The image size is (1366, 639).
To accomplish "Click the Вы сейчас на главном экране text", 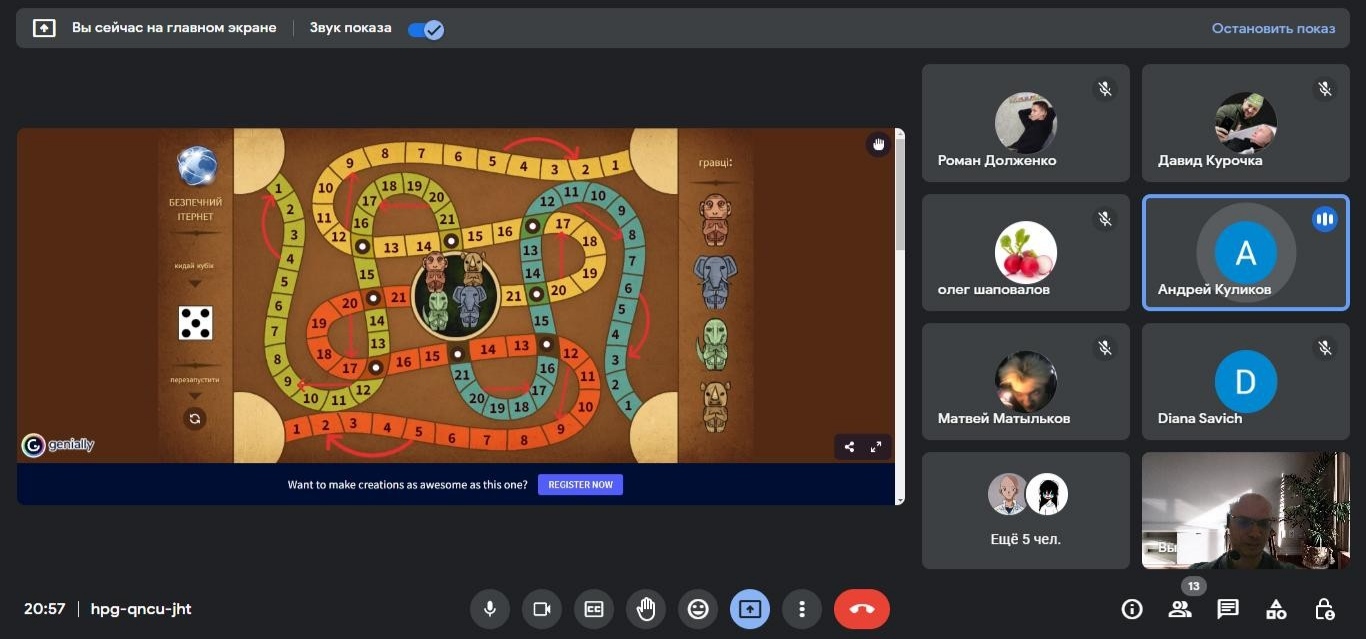I will pos(174,28).
